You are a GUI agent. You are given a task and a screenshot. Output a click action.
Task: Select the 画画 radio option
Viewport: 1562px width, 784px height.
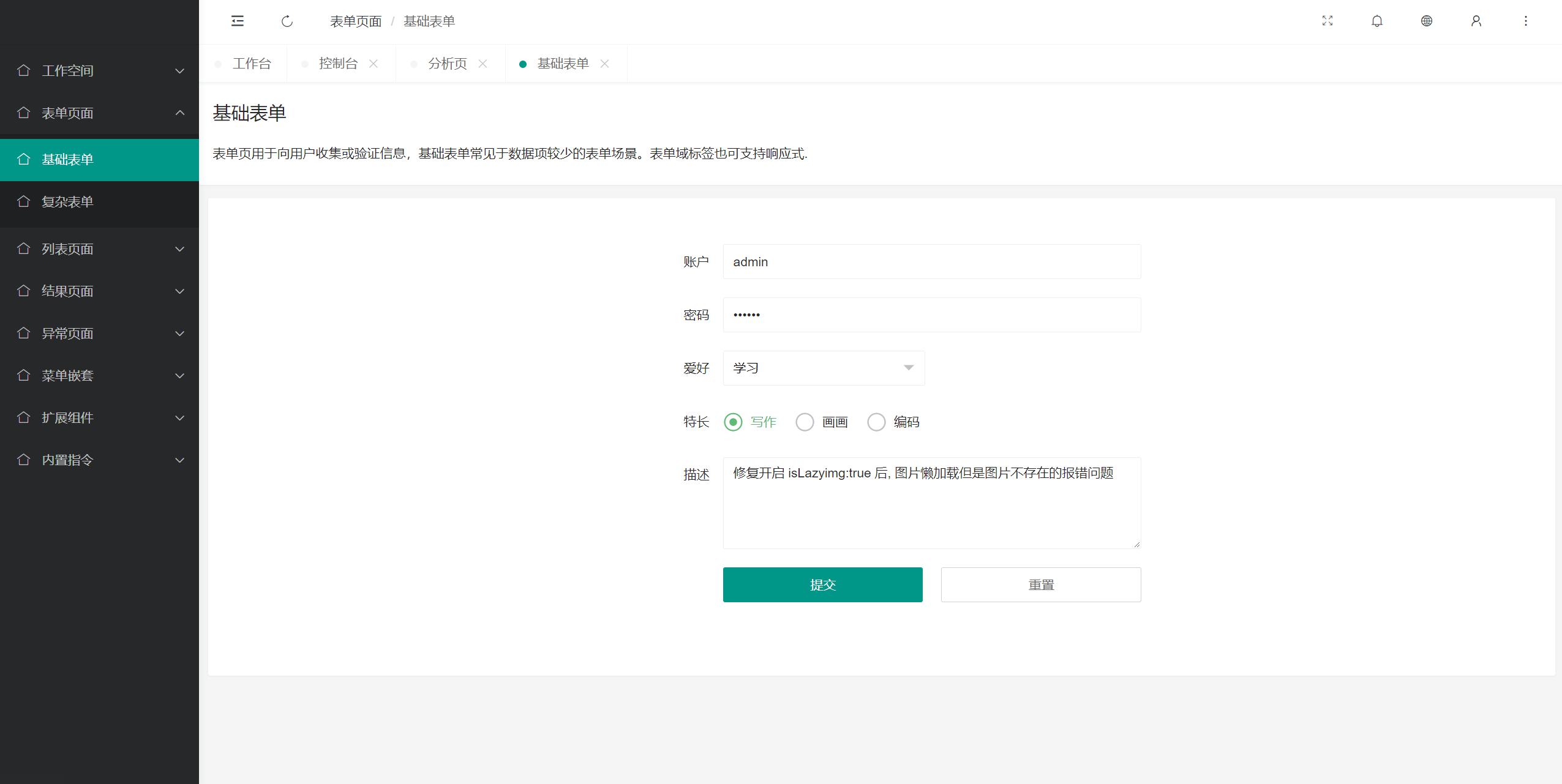pyautogui.click(x=805, y=422)
